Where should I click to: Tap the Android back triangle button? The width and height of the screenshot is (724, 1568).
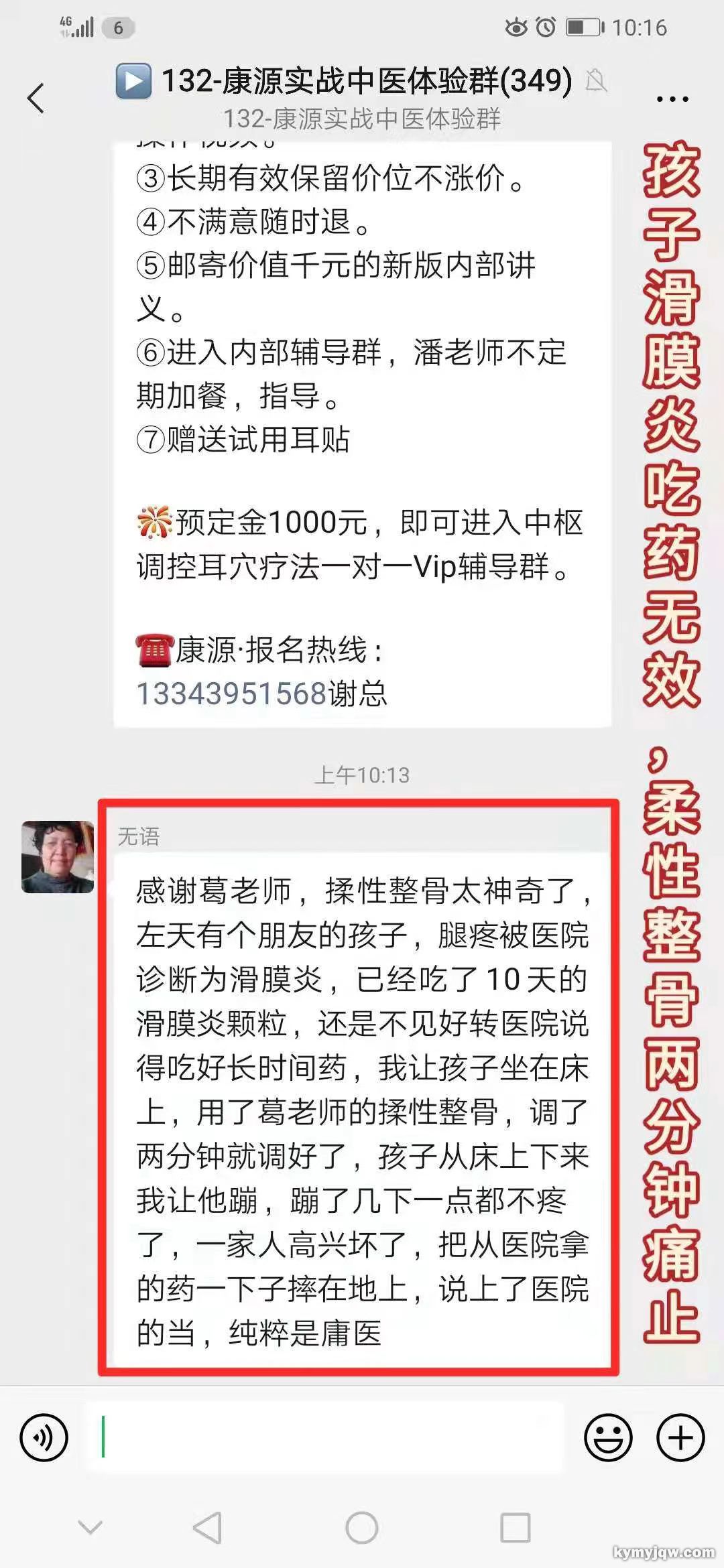coord(207,1528)
